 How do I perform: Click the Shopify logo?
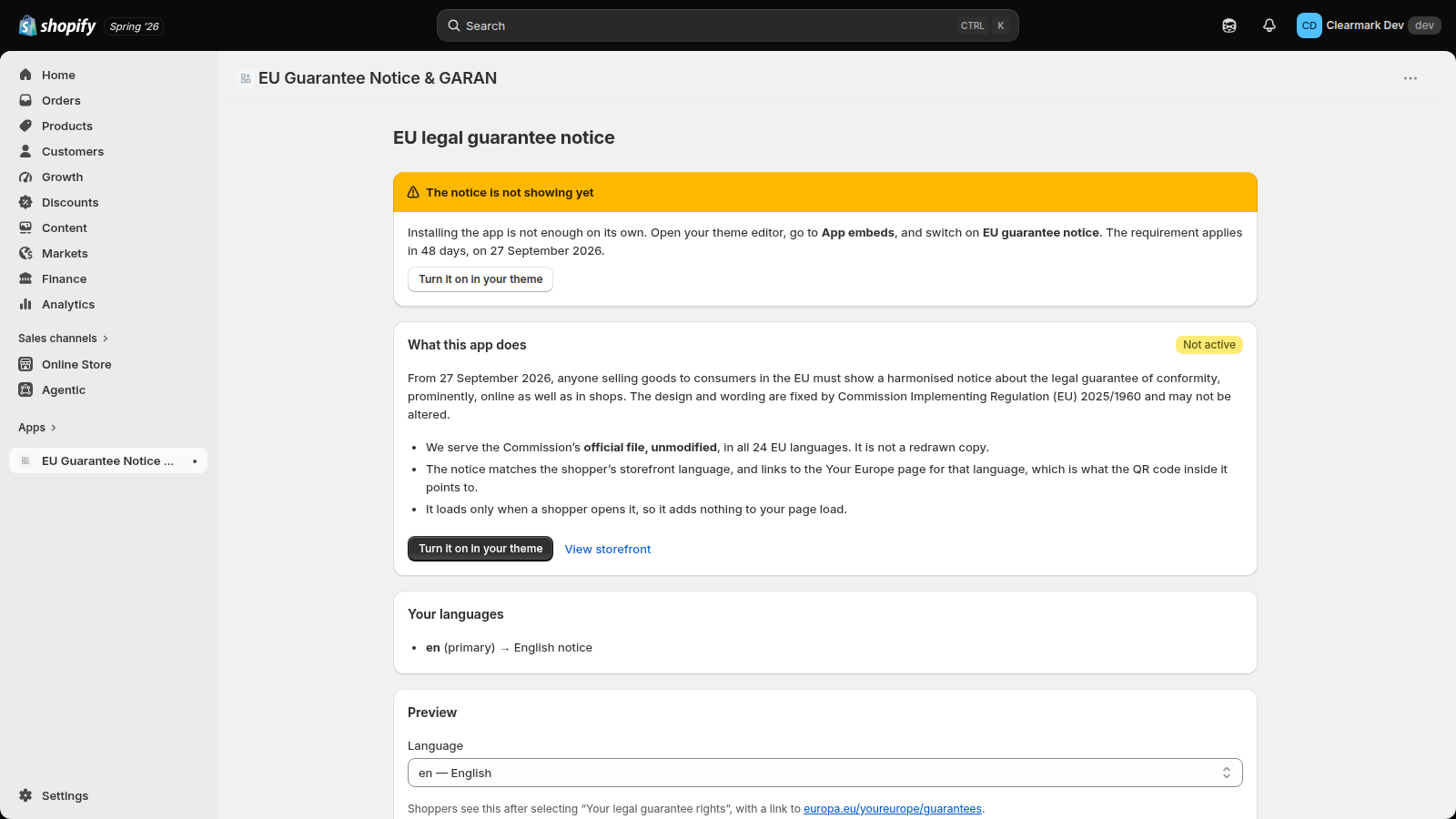(x=57, y=25)
